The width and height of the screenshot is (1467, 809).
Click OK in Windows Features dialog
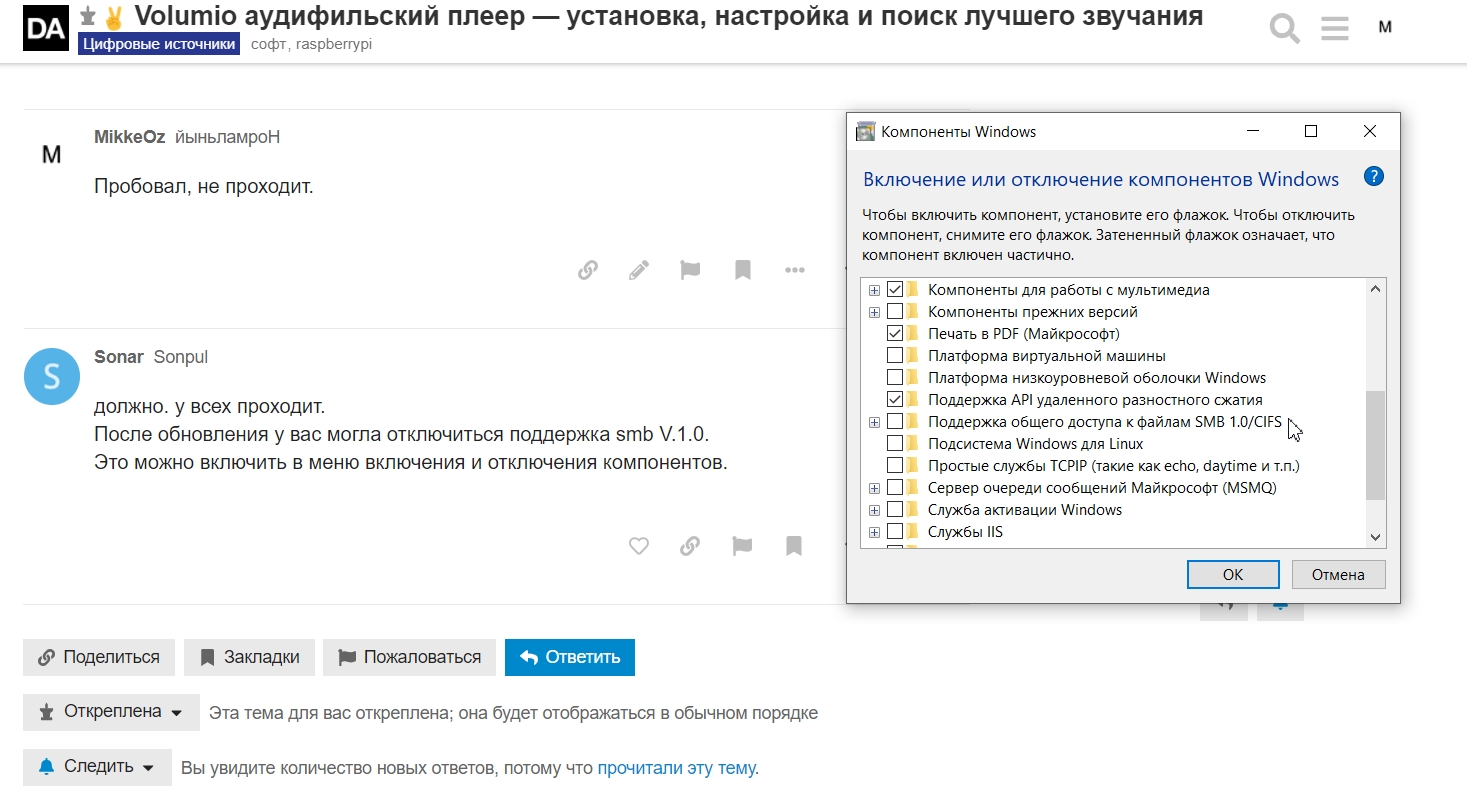pyautogui.click(x=1233, y=574)
